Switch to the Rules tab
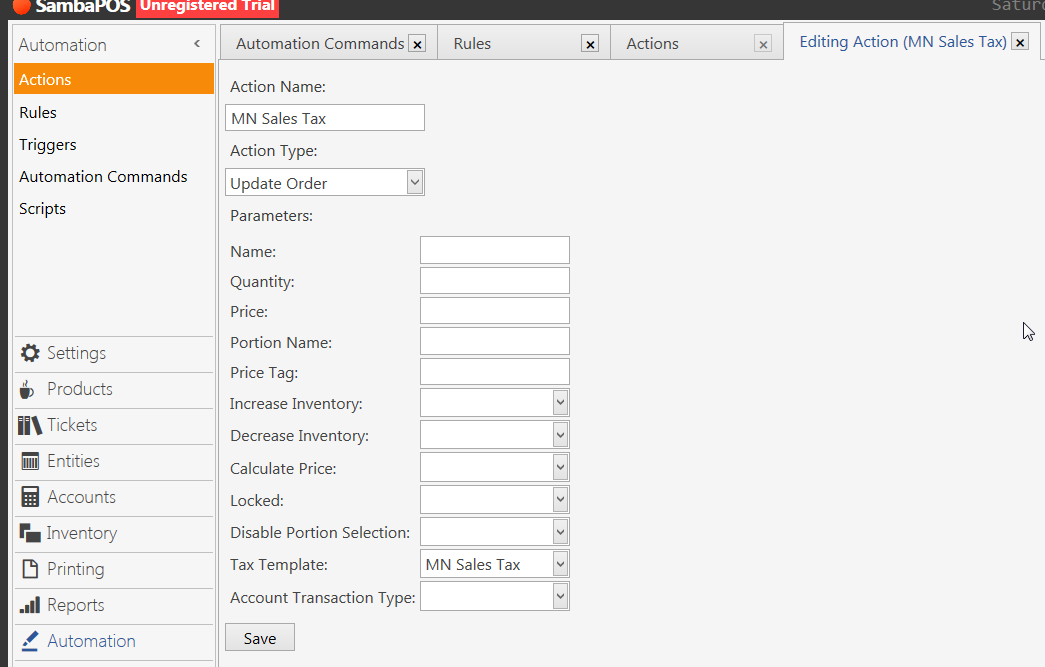The width and height of the screenshot is (1045, 667). 472,44
